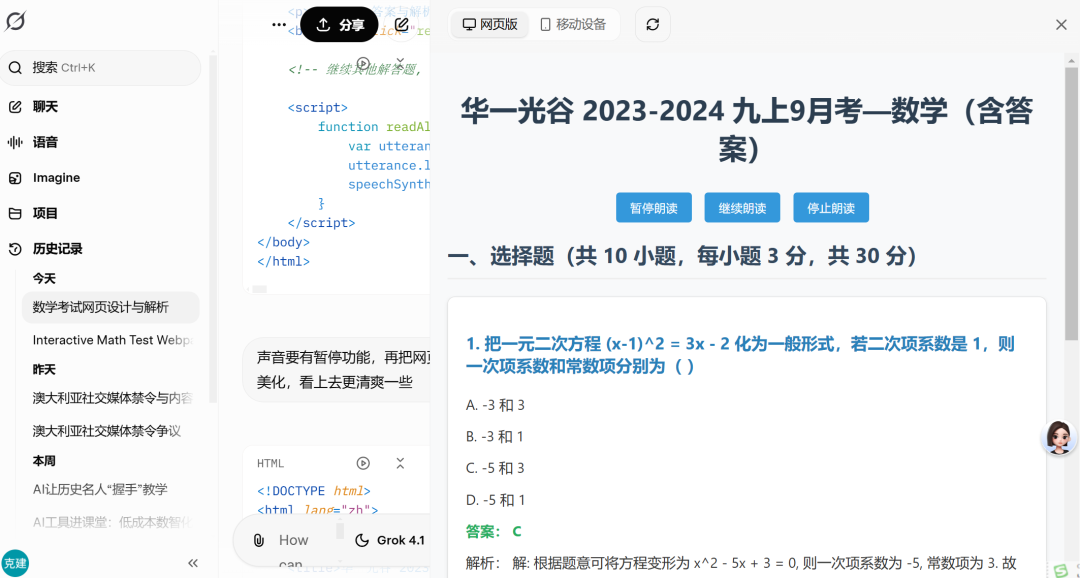Screen dimensions: 1080x578
Task: Open the three-dot more options menu
Action: [x=279, y=25]
